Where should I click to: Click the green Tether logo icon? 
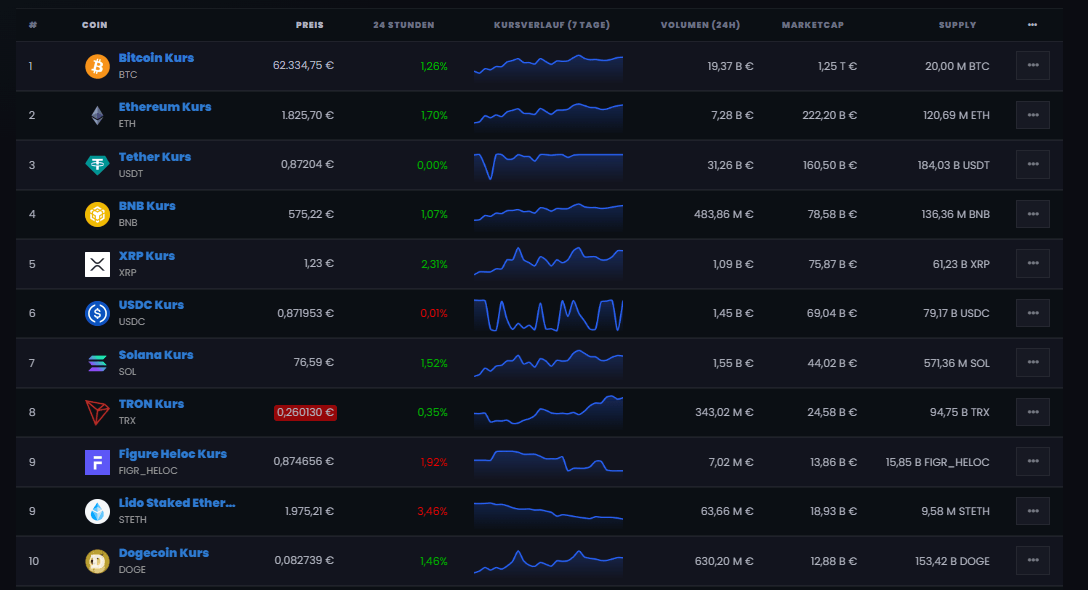pyautogui.click(x=97, y=165)
